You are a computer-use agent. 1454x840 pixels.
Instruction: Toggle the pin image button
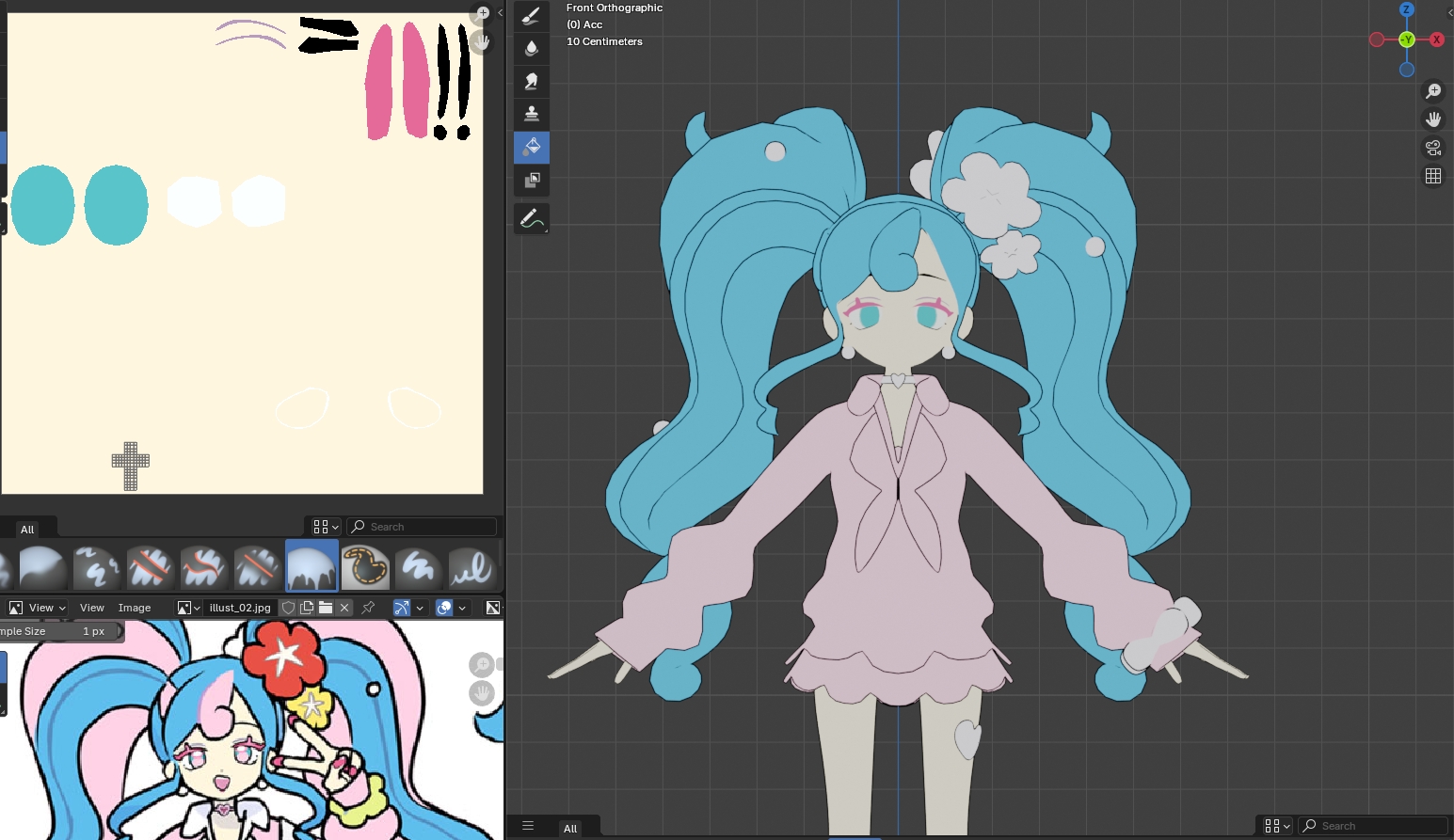369,608
